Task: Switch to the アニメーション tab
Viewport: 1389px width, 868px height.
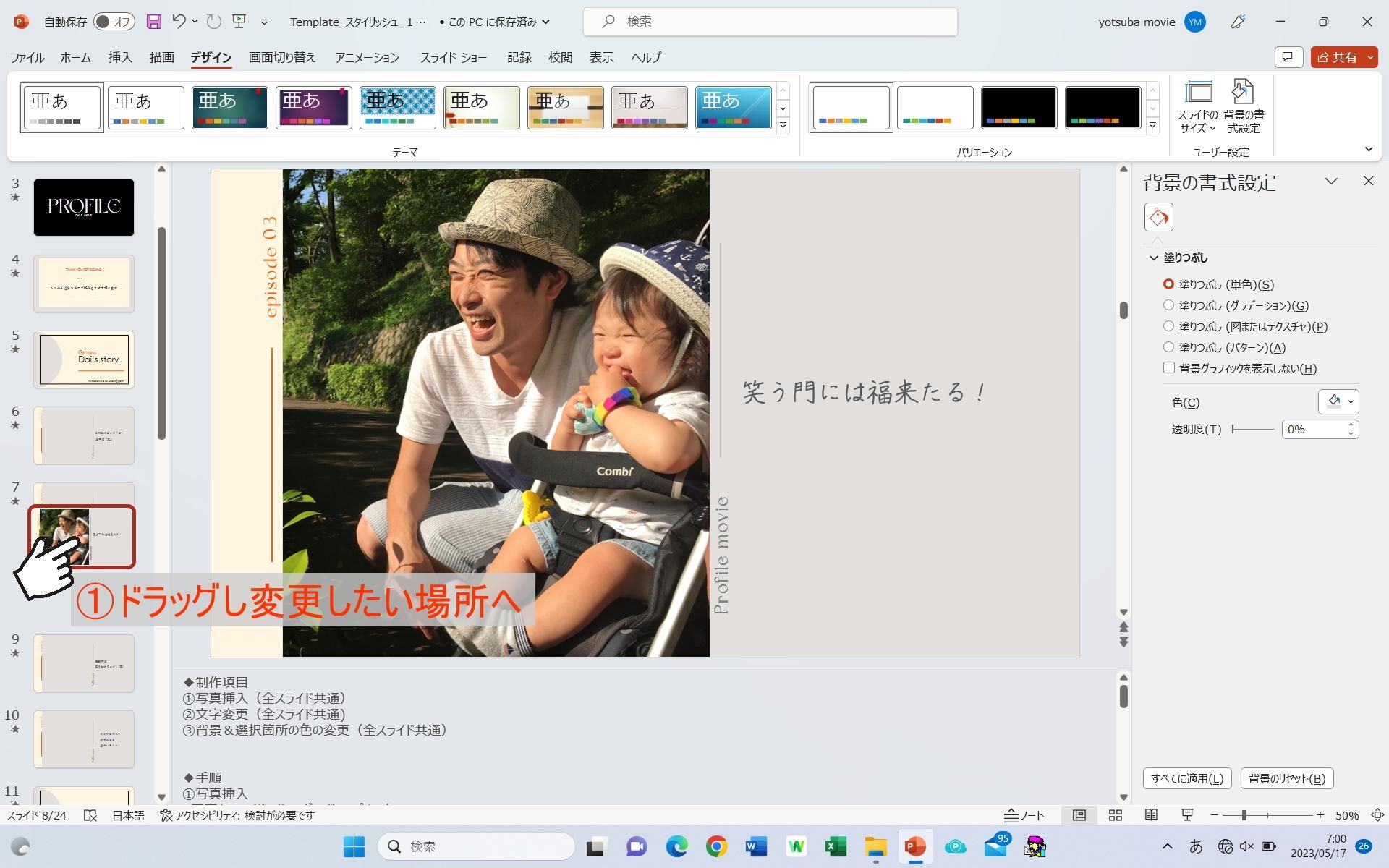Action: [367, 57]
